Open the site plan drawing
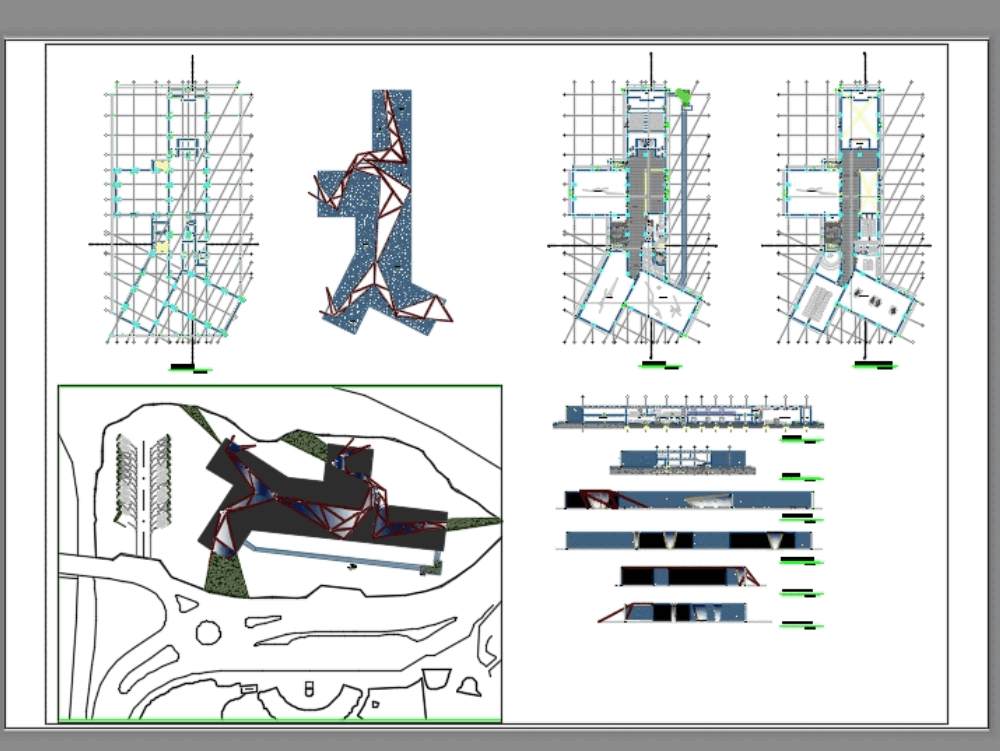The width and height of the screenshot is (1000, 751). pos(280,550)
